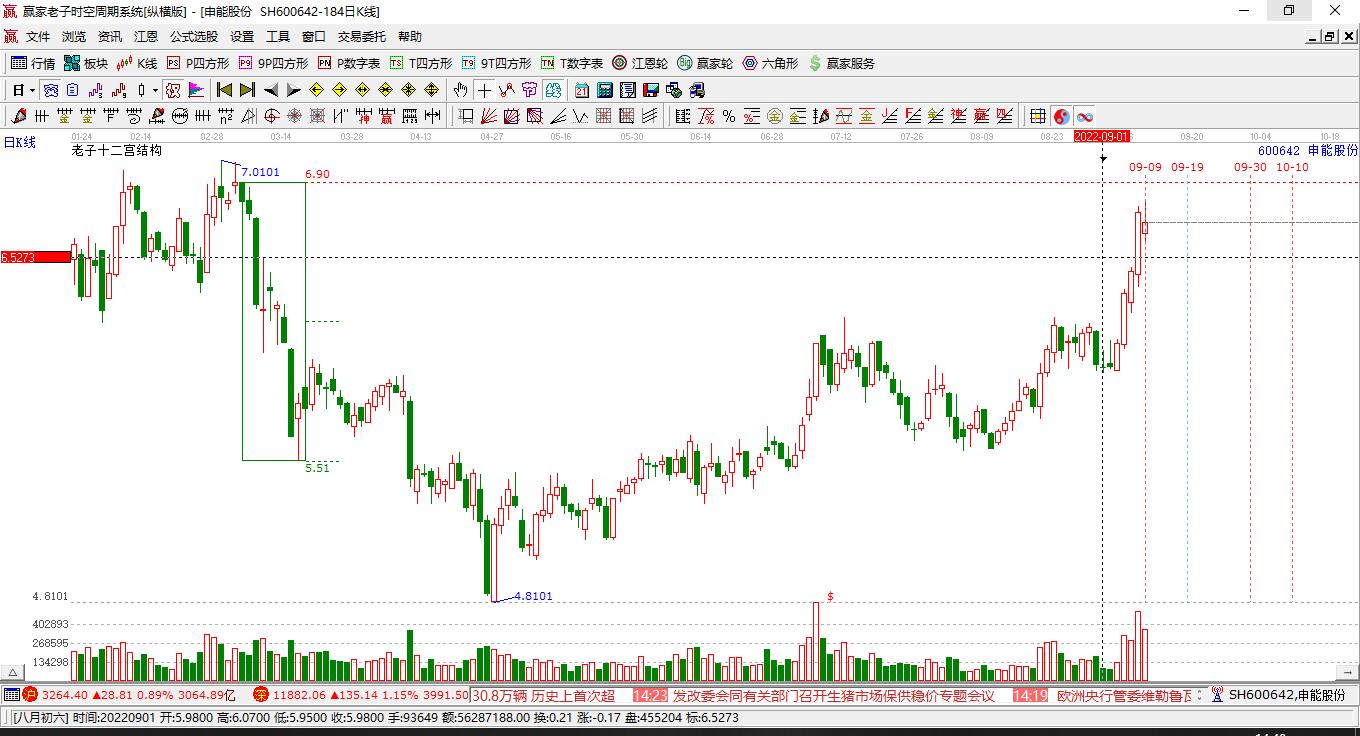This screenshot has height=736, width=1360.
Task: Click the pink flag chart icon
Action: click(x=196, y=90)
